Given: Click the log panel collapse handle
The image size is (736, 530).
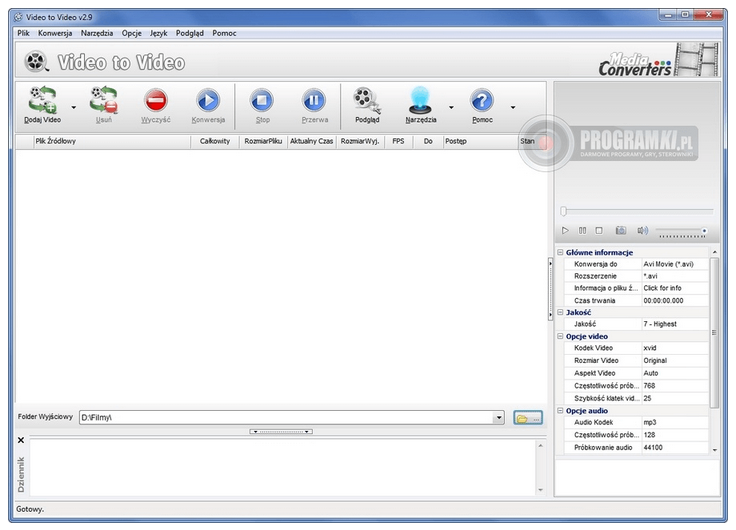Looking at the screenshot, I should (281, 431).
